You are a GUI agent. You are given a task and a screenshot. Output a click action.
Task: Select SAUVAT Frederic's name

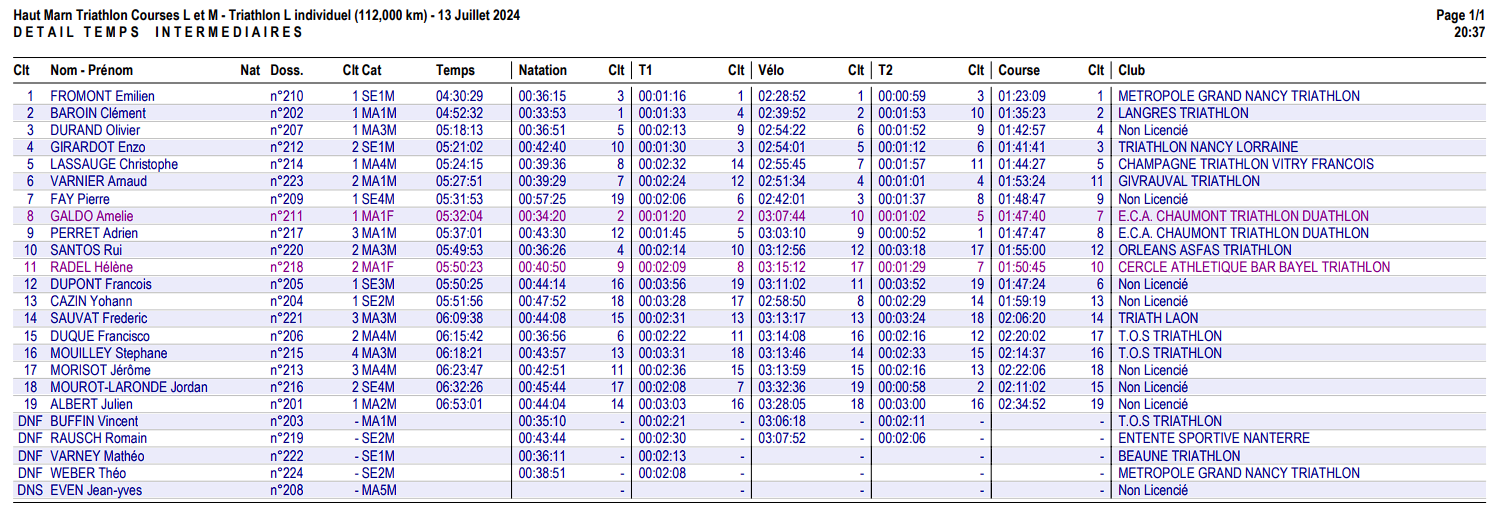pos(98,318)
